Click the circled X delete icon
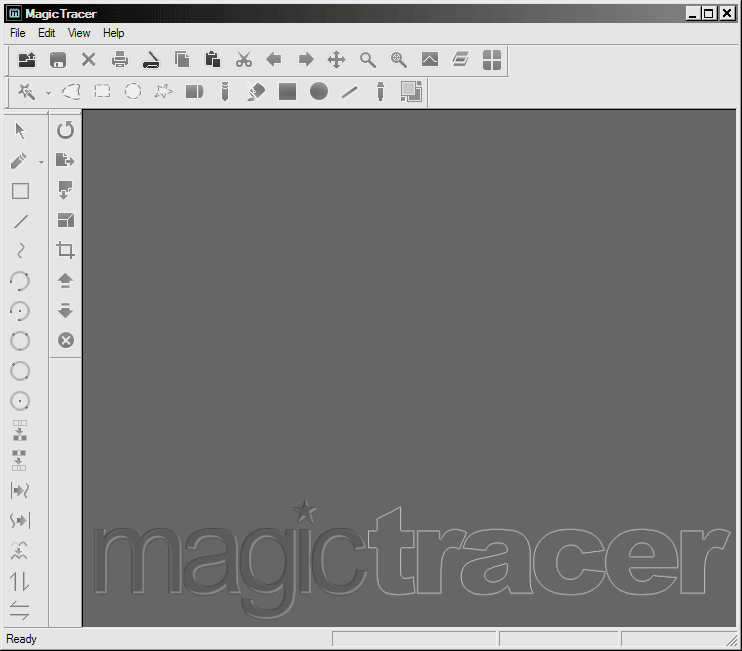 pos(66,340)
